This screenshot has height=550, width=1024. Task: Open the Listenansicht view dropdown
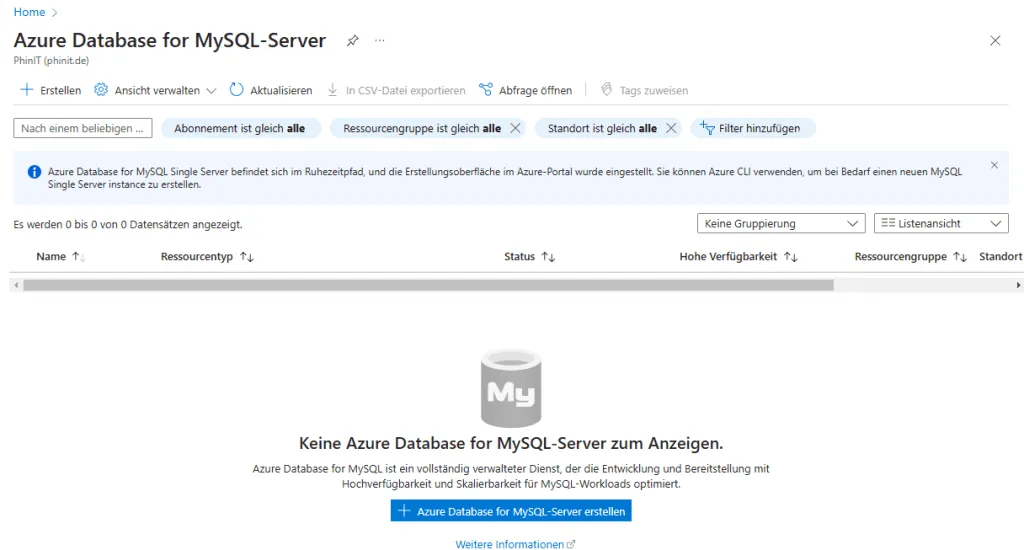point(940,224)
